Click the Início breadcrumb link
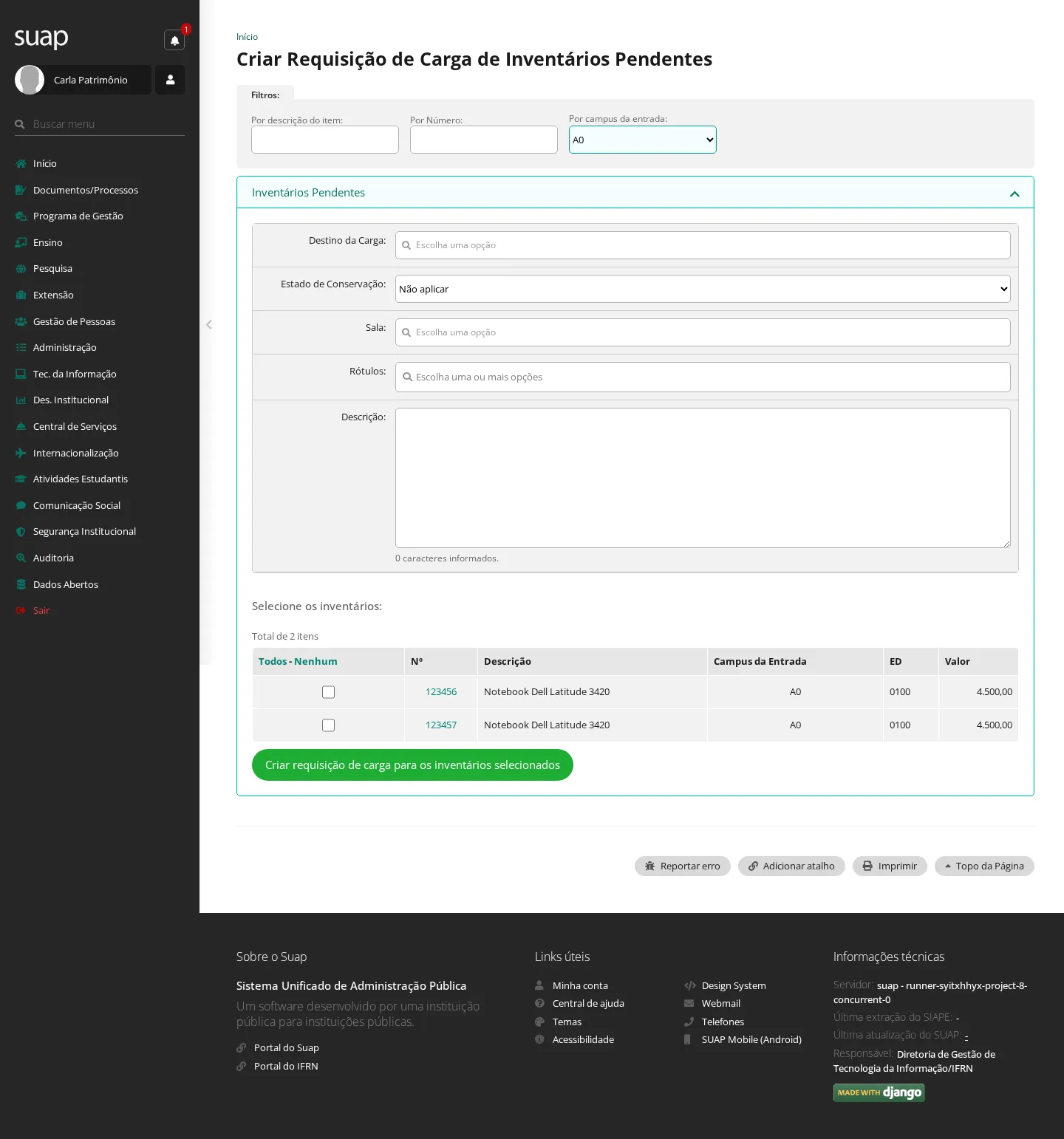The width and height of the screenshot is (1064, 1139). [x=247, y=37]
